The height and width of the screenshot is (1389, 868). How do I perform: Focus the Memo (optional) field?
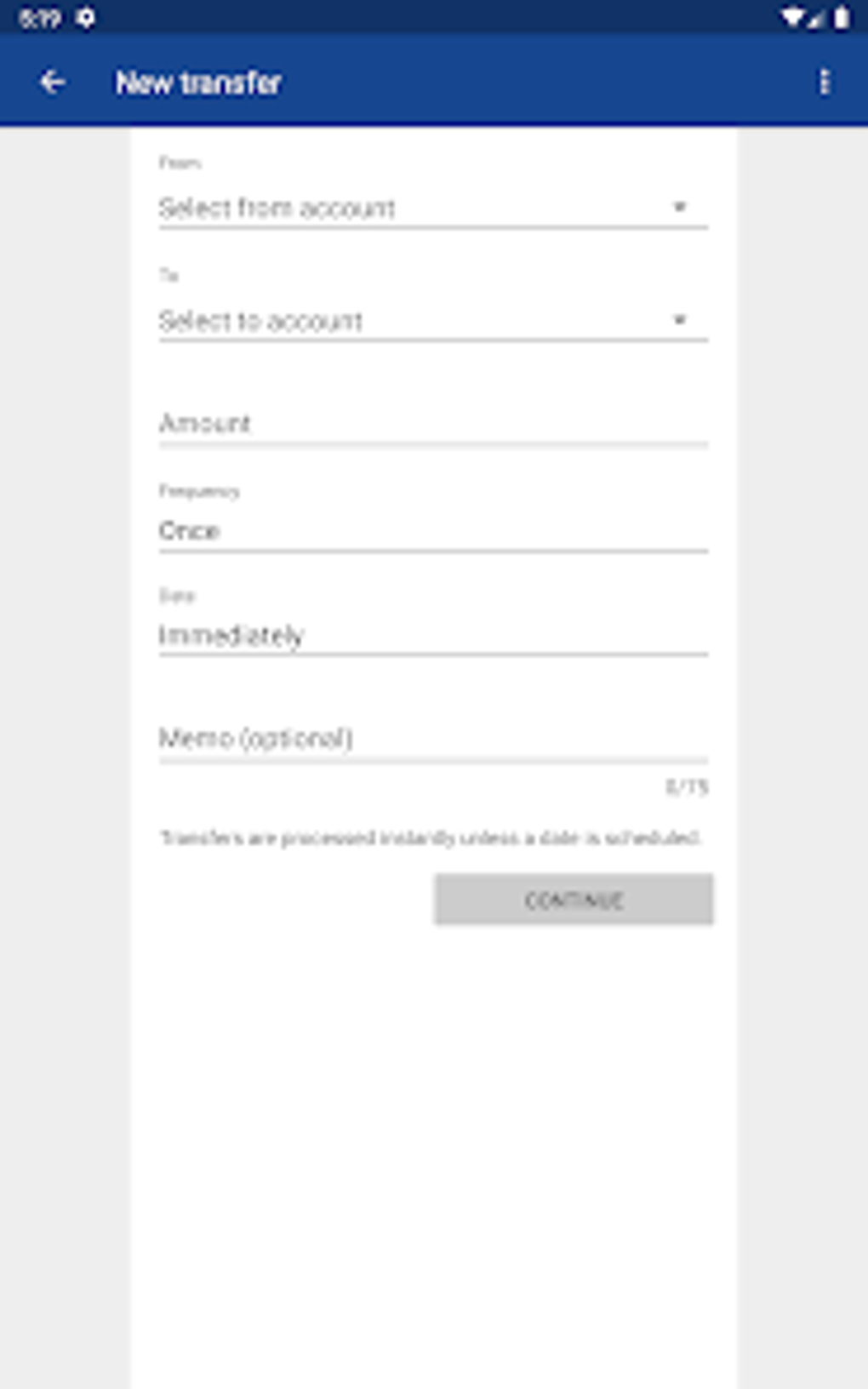pos(433,738)
